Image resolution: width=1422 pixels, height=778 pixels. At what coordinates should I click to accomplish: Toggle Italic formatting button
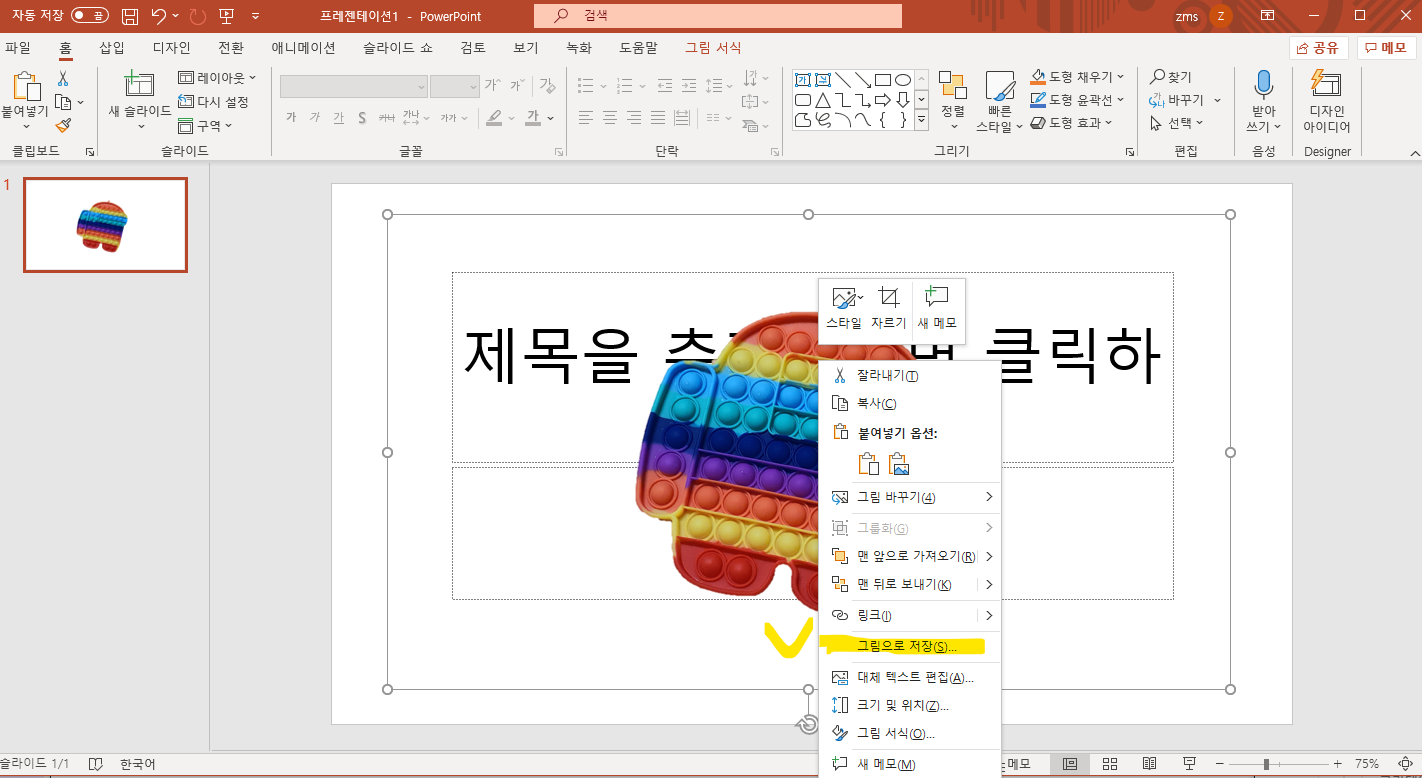pos(315,118)
